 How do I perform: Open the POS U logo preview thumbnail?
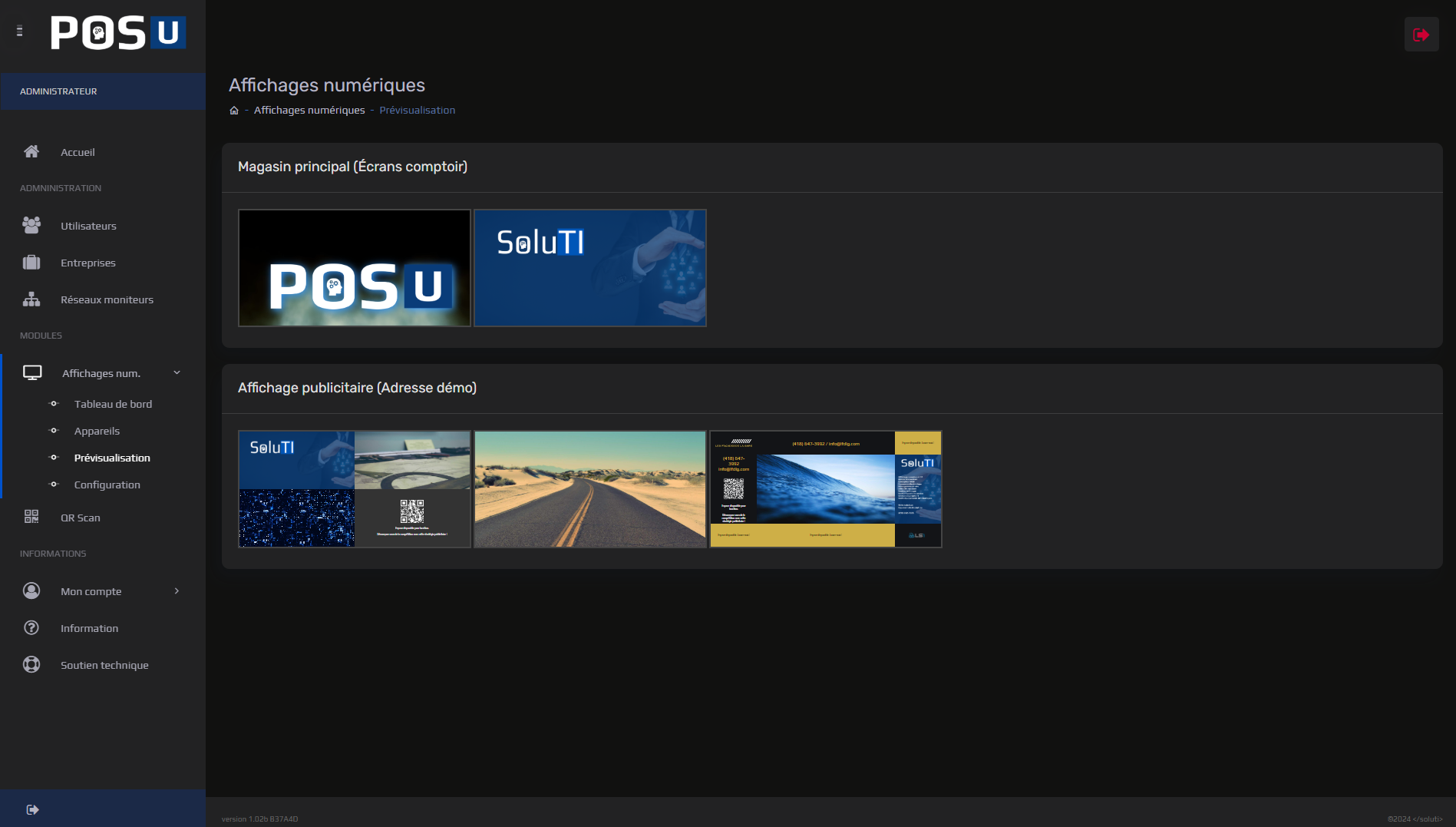point(355,268)
